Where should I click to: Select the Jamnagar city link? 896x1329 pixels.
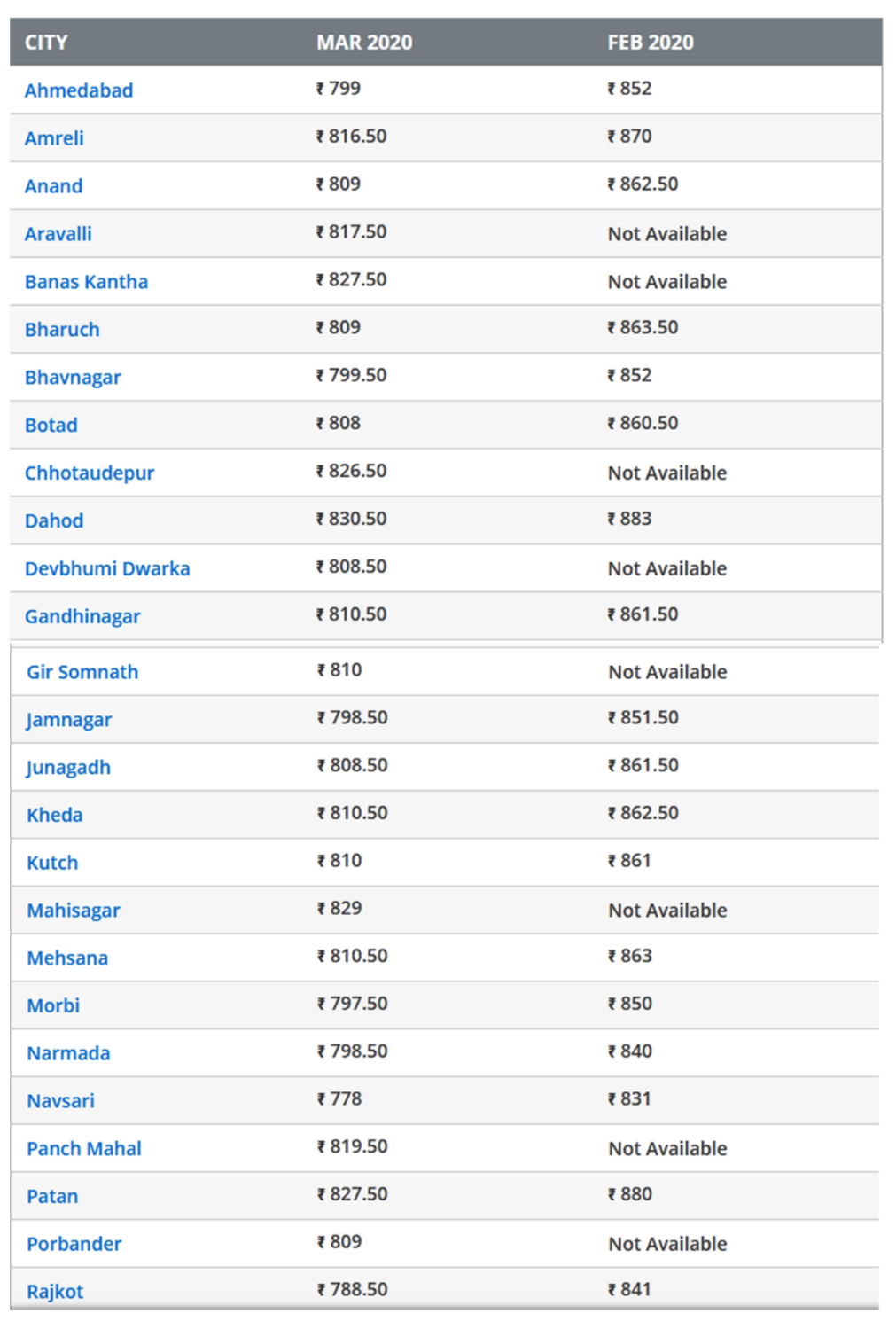pos(69,720)
